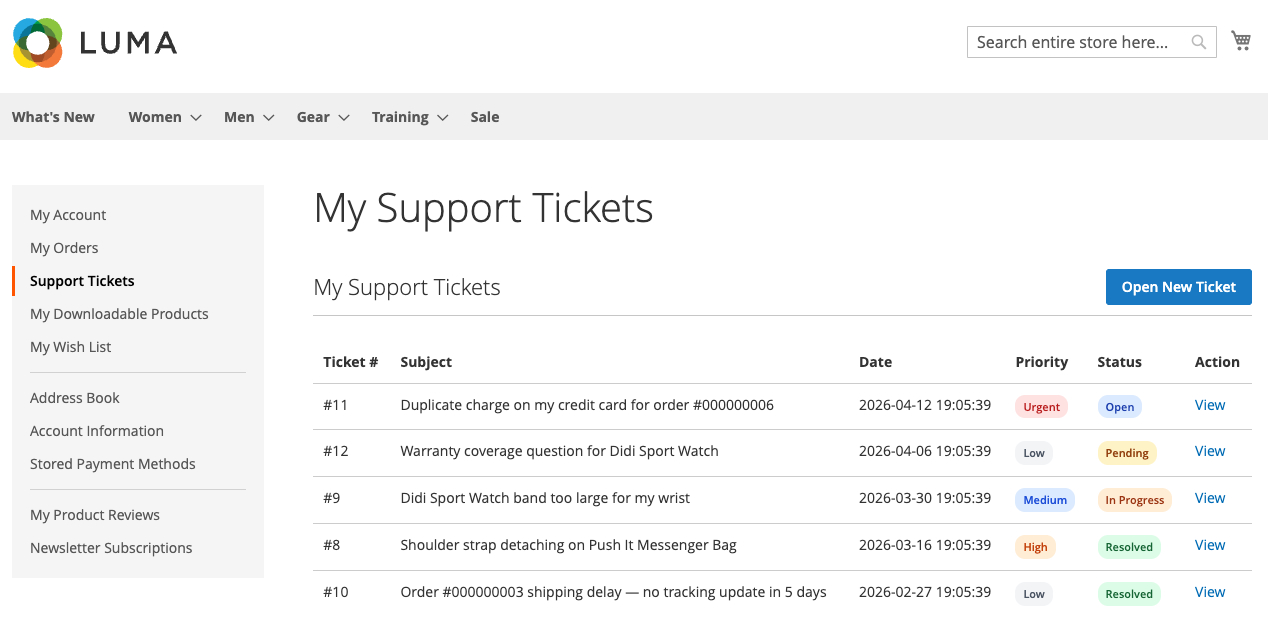The image size is (1268, 621).
Task: View ticket #10 shipping delay
Action: [x=1210, y=592]
